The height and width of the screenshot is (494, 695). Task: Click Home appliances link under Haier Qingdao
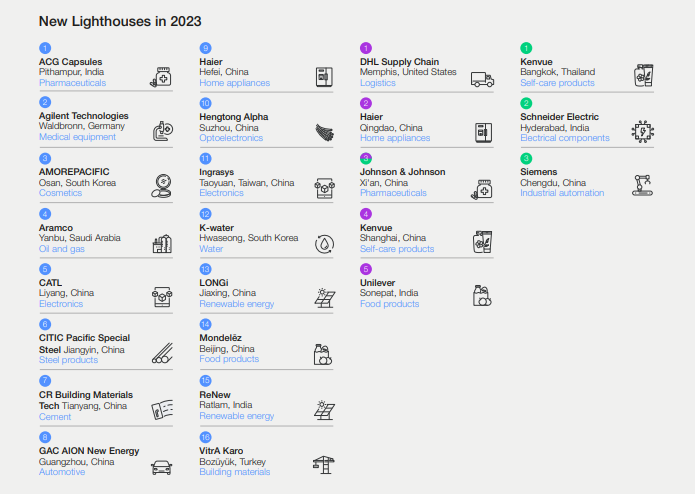click(395, 138)
